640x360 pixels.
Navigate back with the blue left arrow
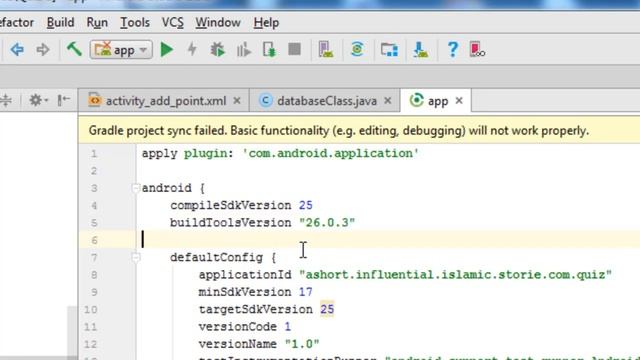(x=17, y=50)
